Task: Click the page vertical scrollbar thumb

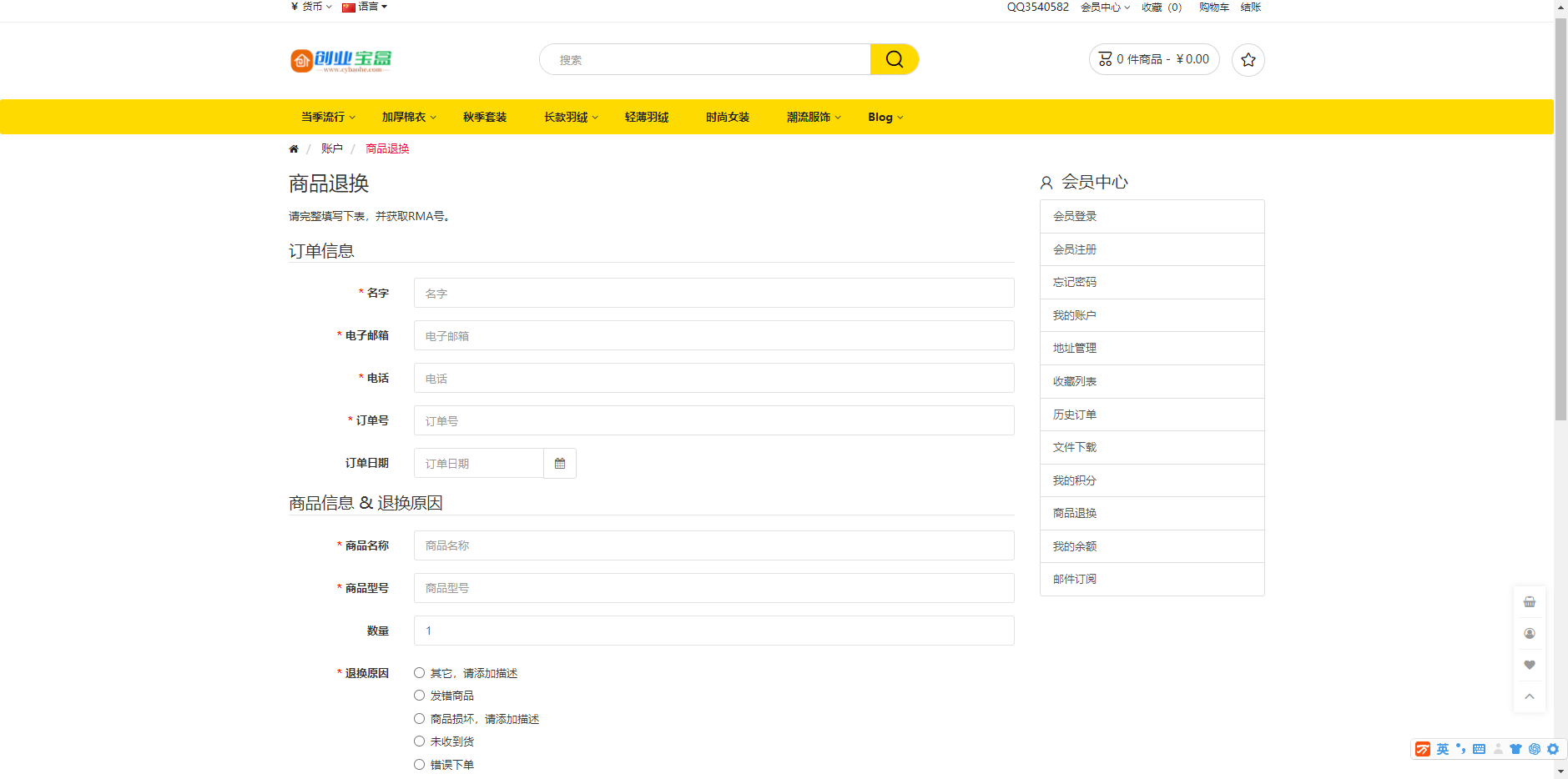Action: click(x=1560, y=219)
